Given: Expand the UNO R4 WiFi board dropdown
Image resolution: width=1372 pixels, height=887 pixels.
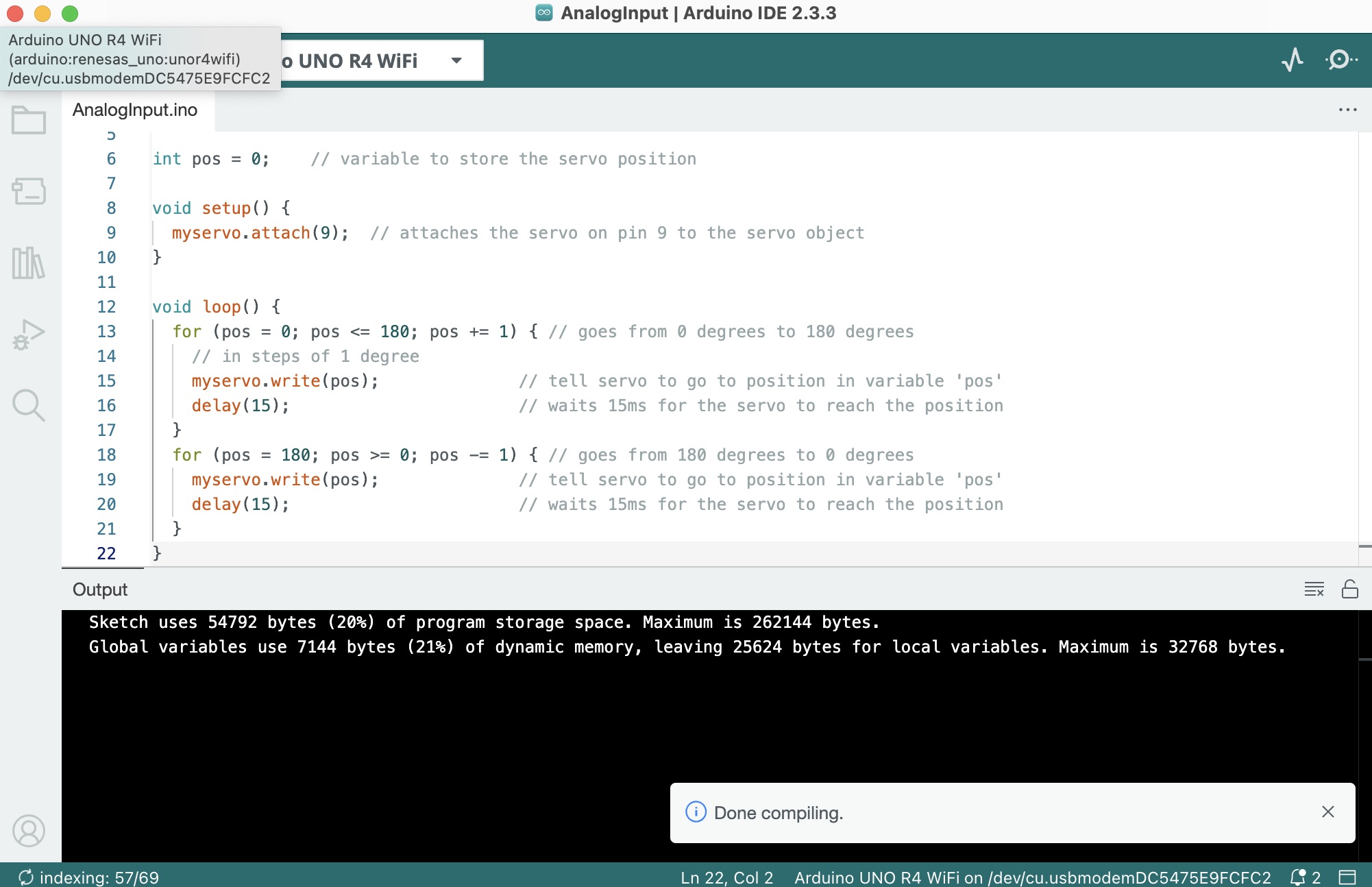Looking at the screenshot, I should pos(456,60).
